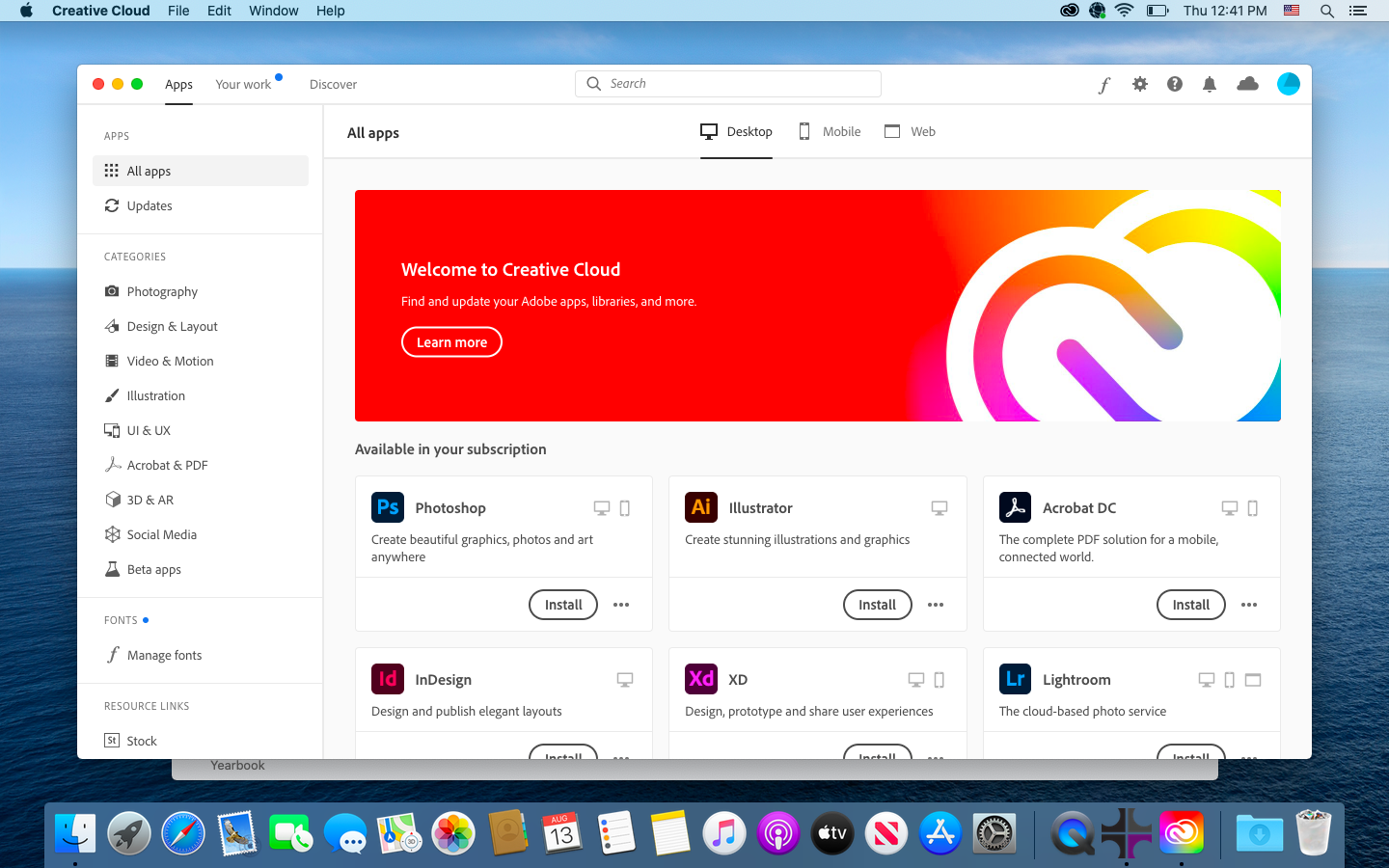Click Creative Cloud menu bar status icon
Image resolution: width=1389 pixels, height=868 pixels.
[x=1069, y=11]
